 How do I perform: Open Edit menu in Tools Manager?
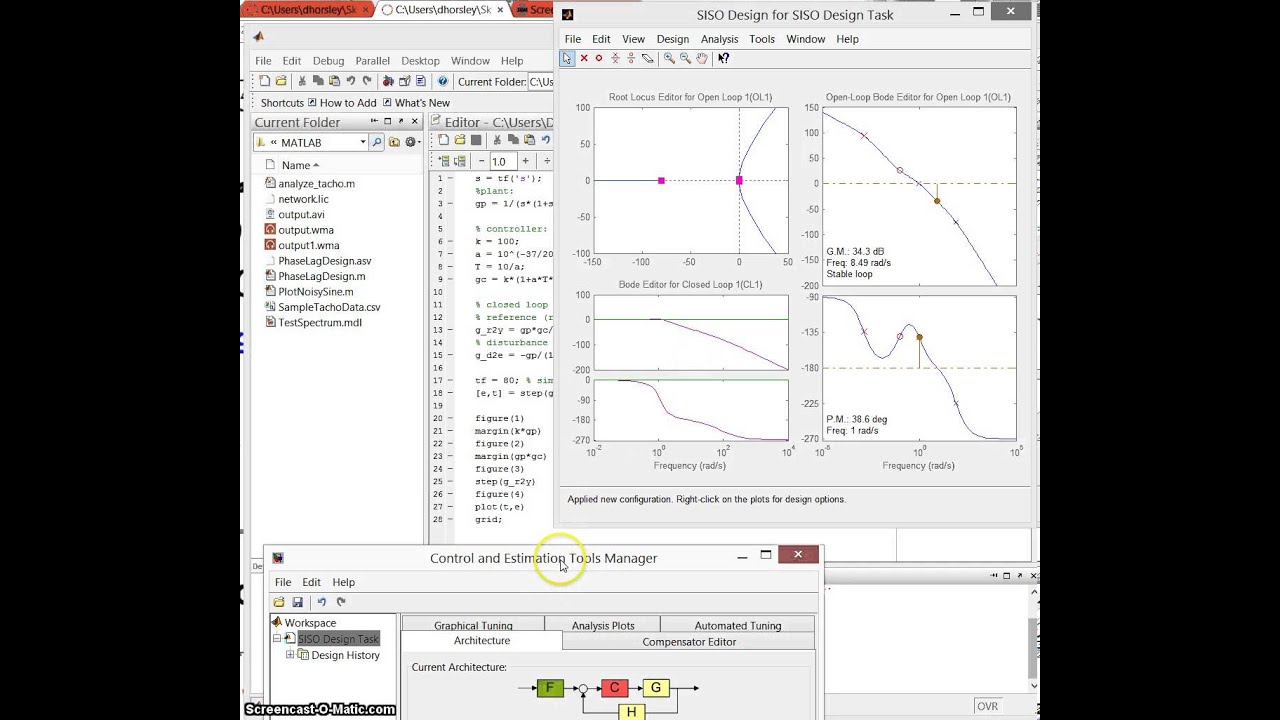pyautogui.click(x=312, y=582)
